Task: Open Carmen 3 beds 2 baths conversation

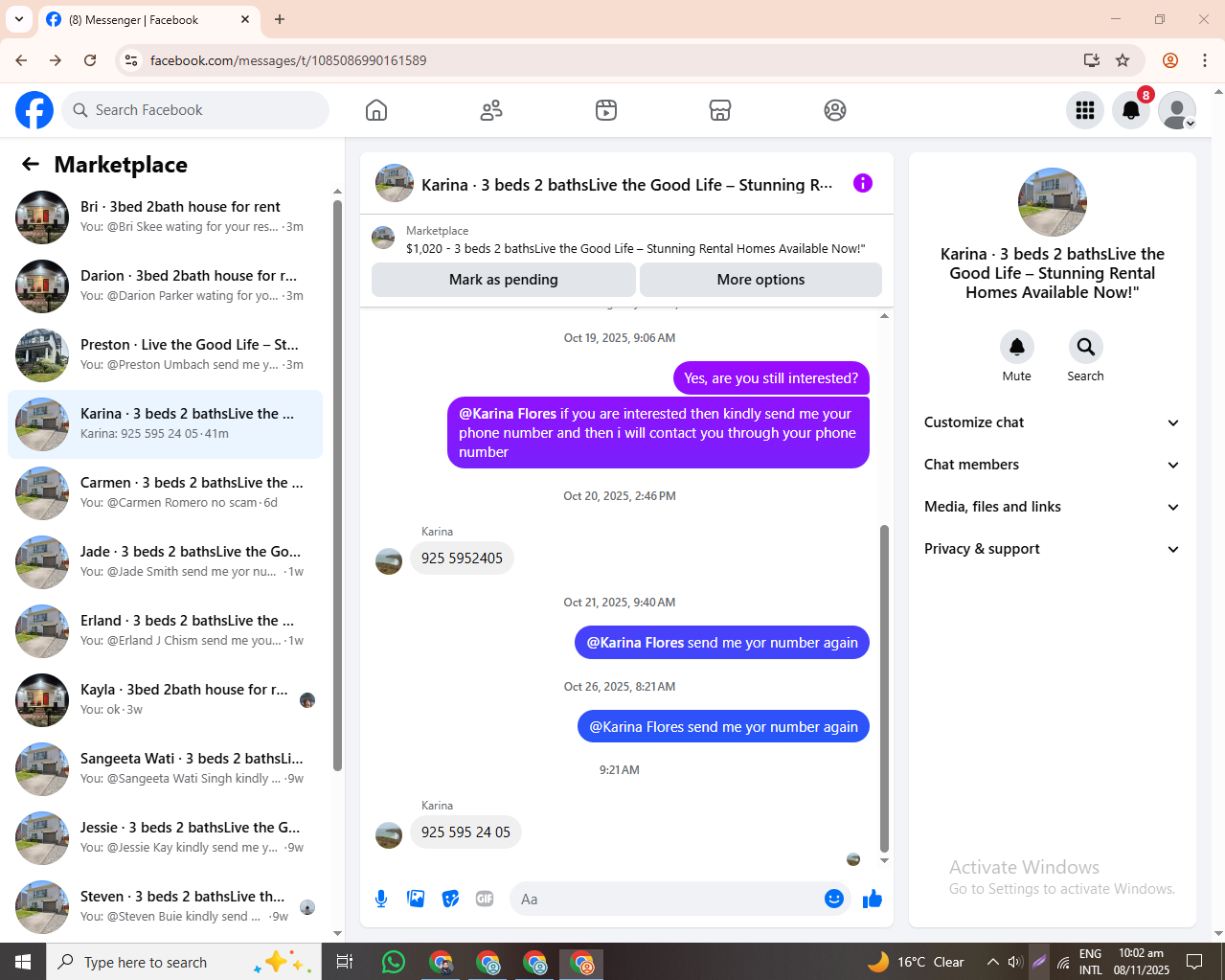Action: [165, 493]
